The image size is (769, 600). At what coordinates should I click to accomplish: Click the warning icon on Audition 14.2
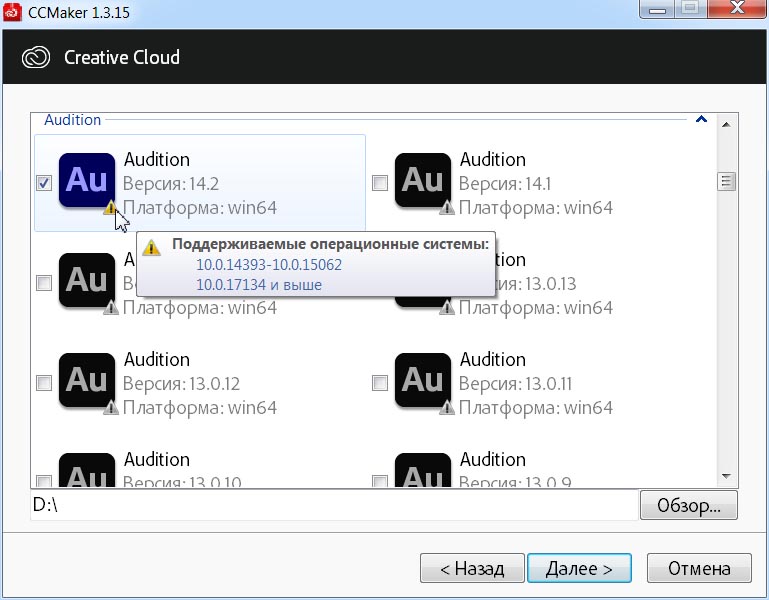pyautogui.click(x=110, y=208)
